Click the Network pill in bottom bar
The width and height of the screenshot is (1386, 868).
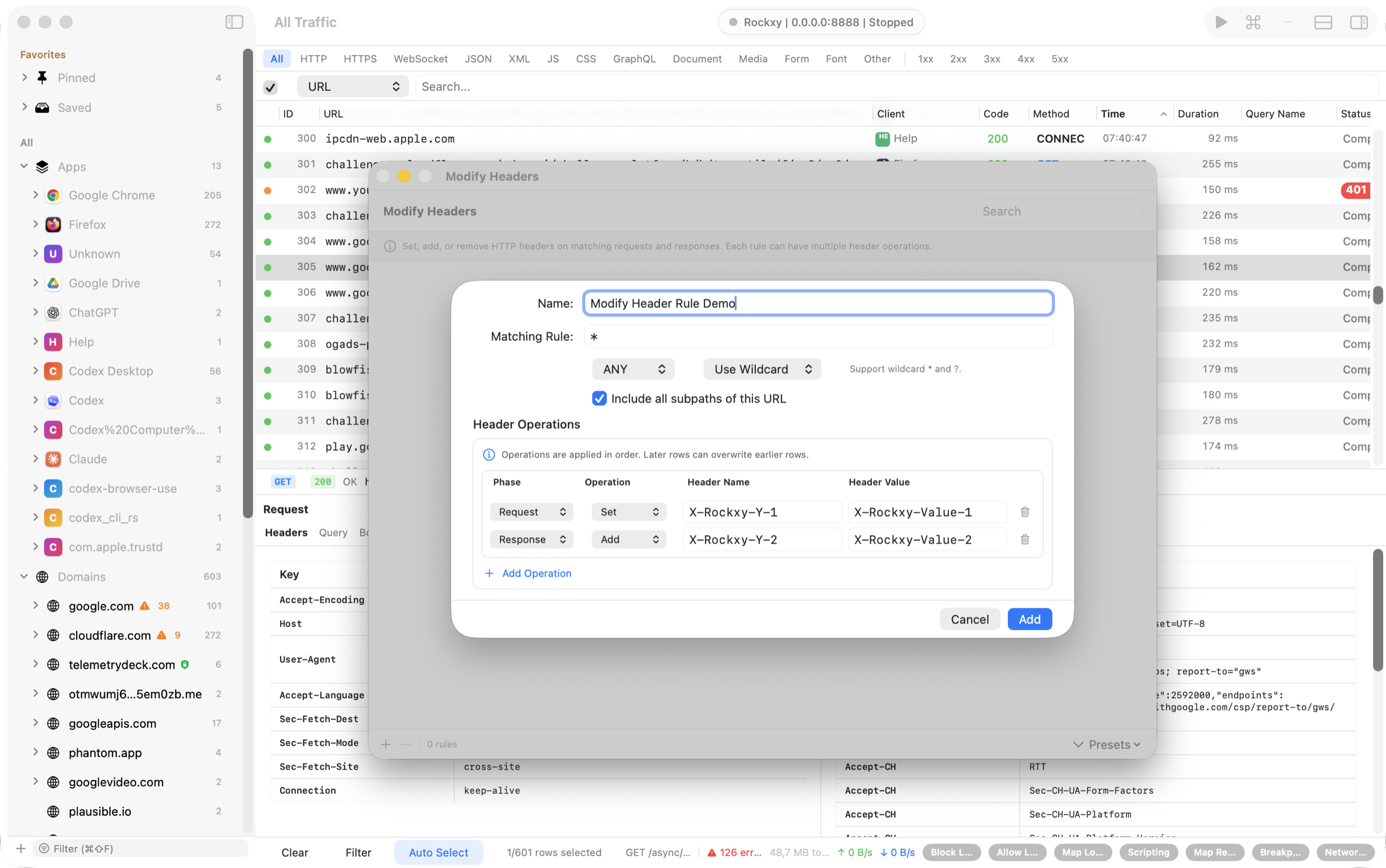pos(1346,852)
